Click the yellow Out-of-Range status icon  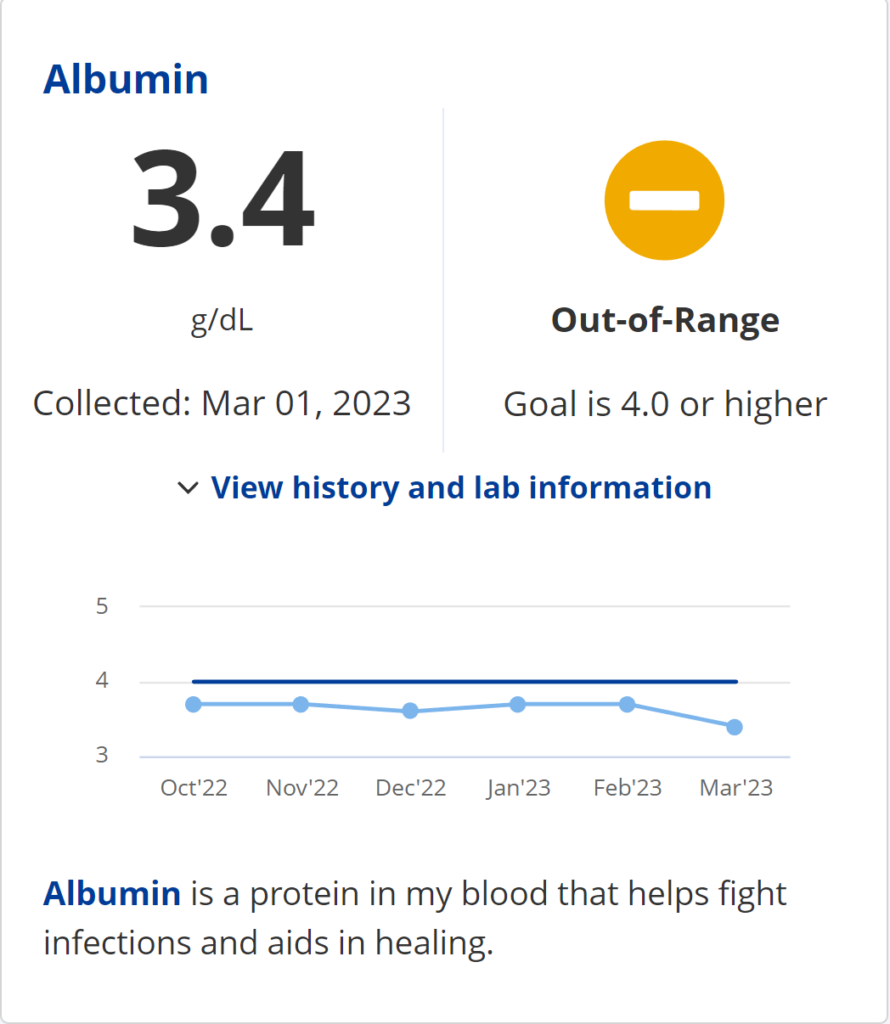[664, 199]
